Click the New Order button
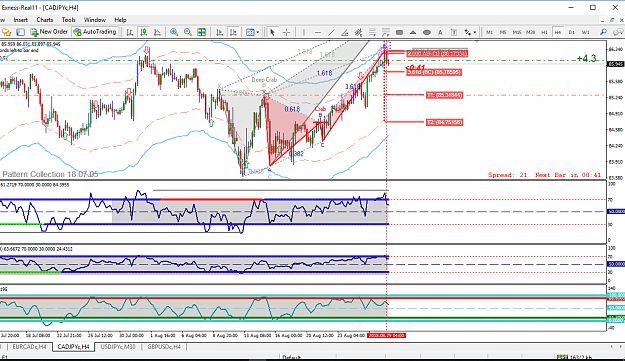625x361 pixels. click(49, 32)
